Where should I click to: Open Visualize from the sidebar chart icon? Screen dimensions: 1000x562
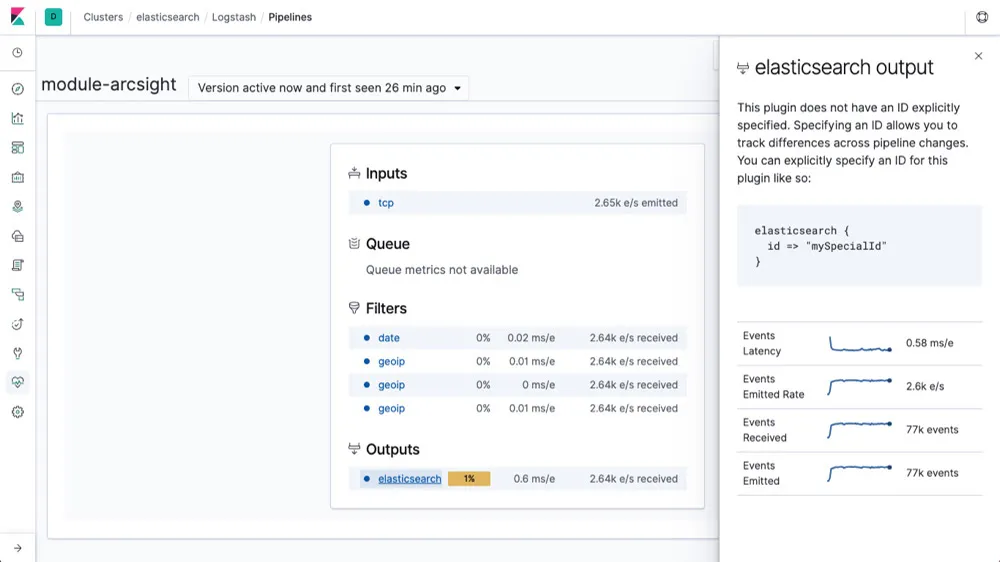tap(17, 118)
